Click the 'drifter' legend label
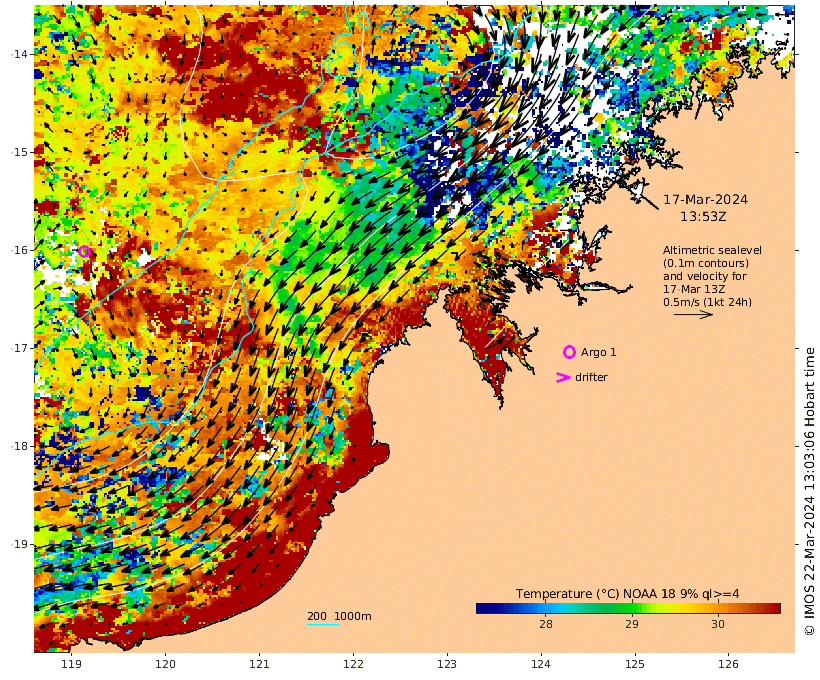Screen dimensions: 820x680 (x=591, y=377)
